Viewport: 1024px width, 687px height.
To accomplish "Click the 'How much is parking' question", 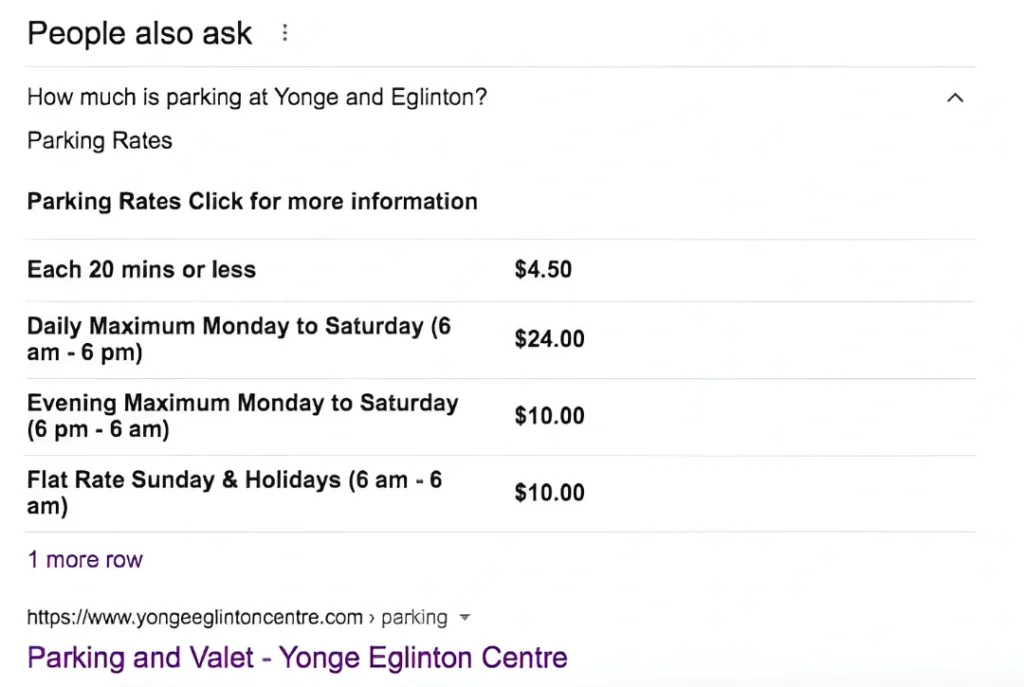I will coord(257,98).
